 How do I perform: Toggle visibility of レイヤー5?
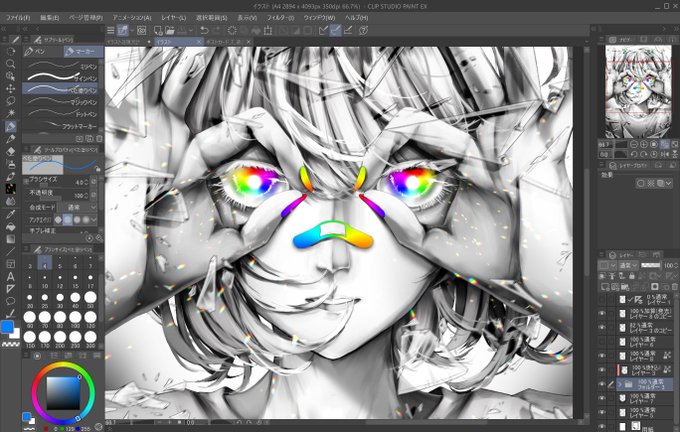pos(602,412)
